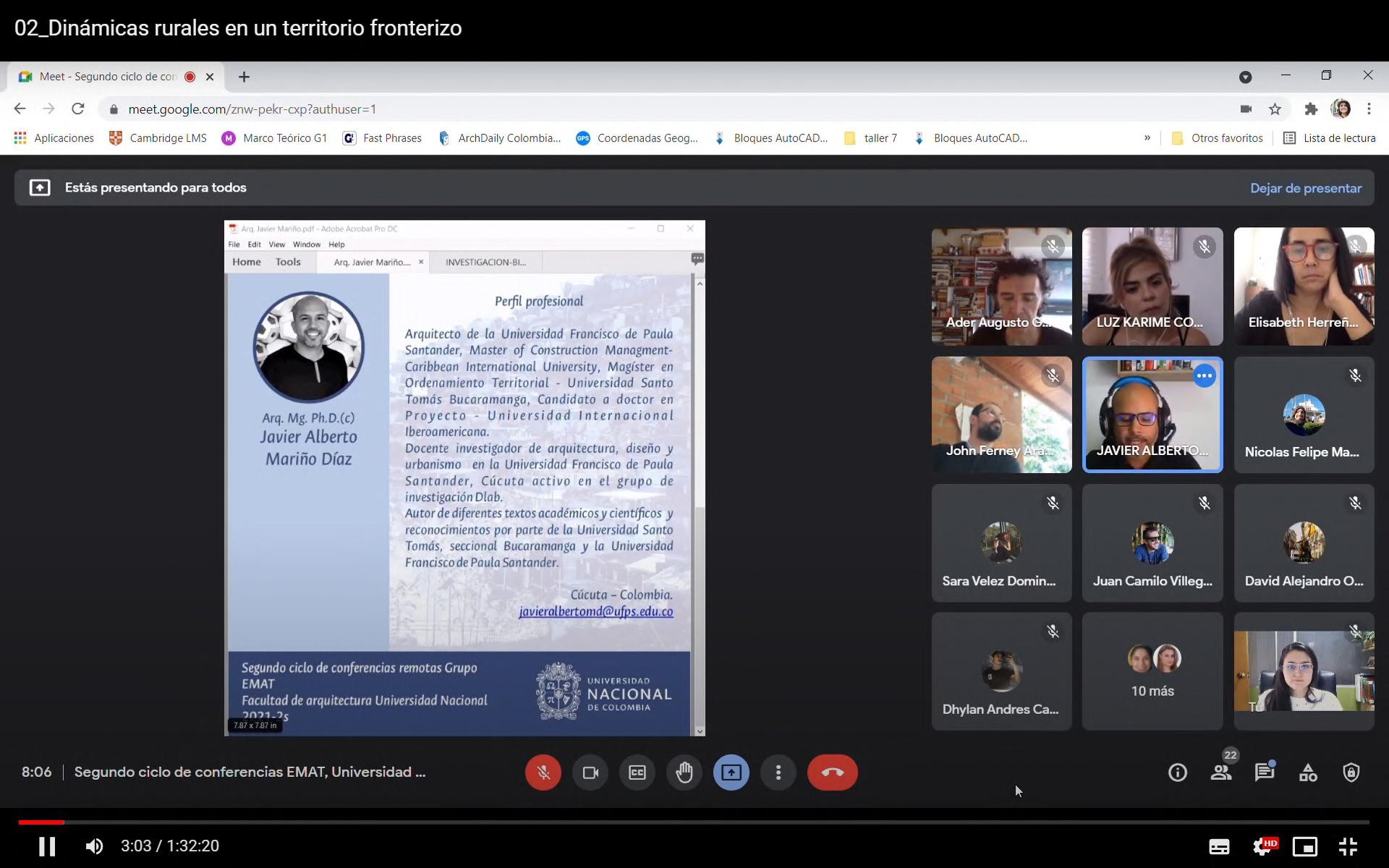Toggle Meet captions CC button
Viewport: 1389px width, 868px height.
click(x=637, y=773)
